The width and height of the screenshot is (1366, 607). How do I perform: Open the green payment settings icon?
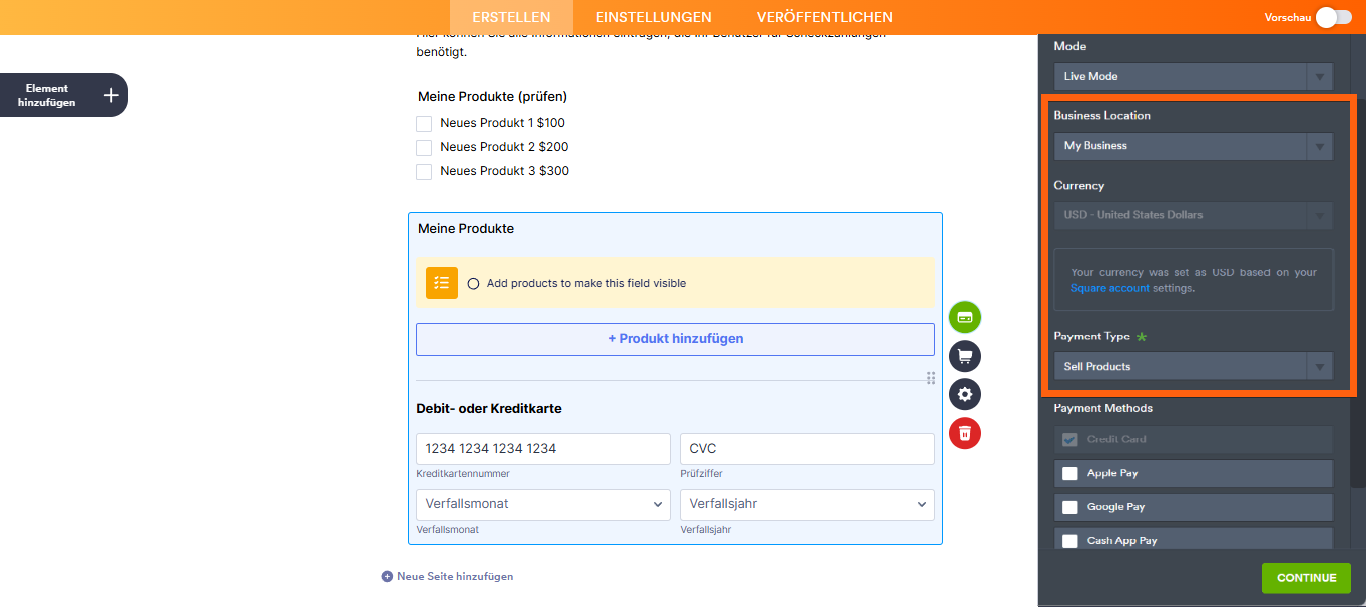point(965,317)
